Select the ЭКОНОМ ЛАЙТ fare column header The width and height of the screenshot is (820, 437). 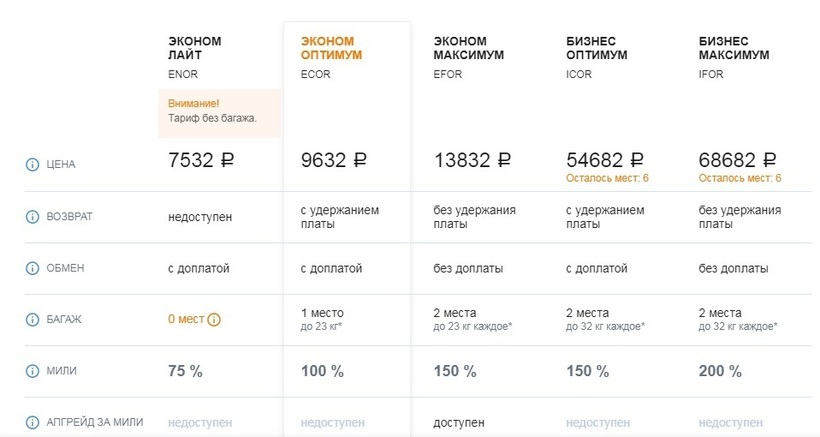tap(195, 48)
